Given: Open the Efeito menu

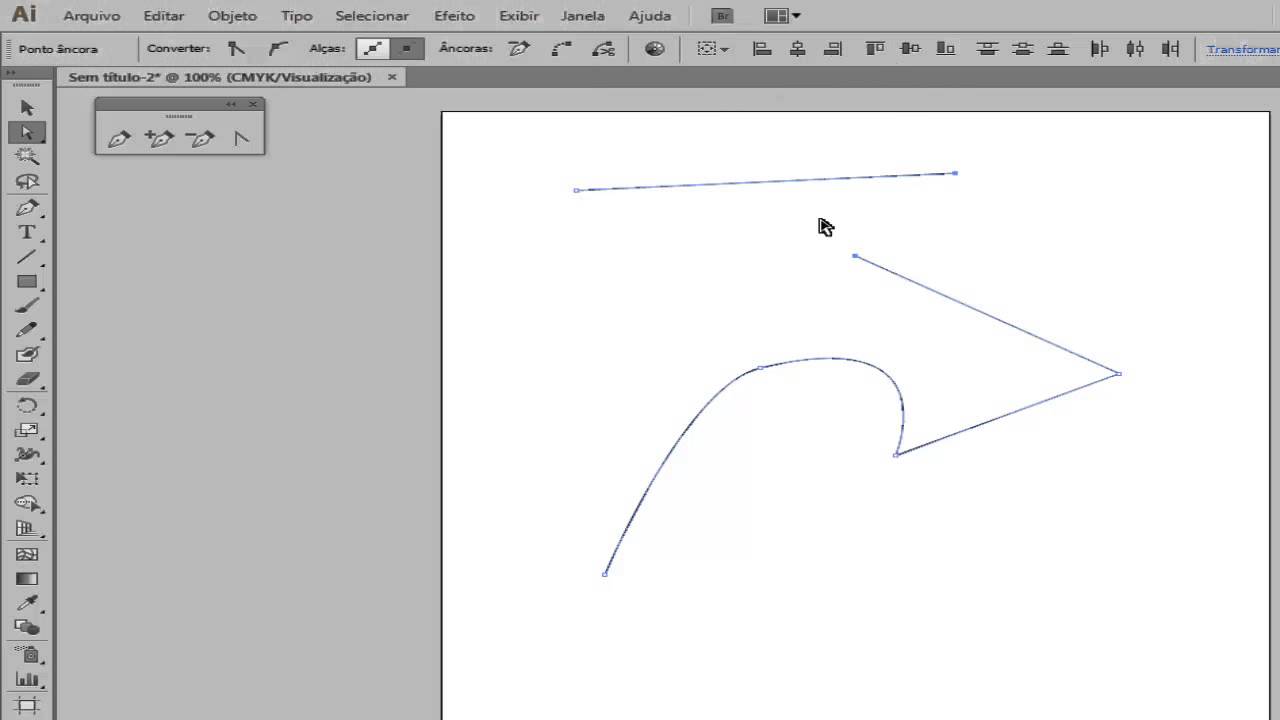Looking at the screenshot, I should coord(455,16).
